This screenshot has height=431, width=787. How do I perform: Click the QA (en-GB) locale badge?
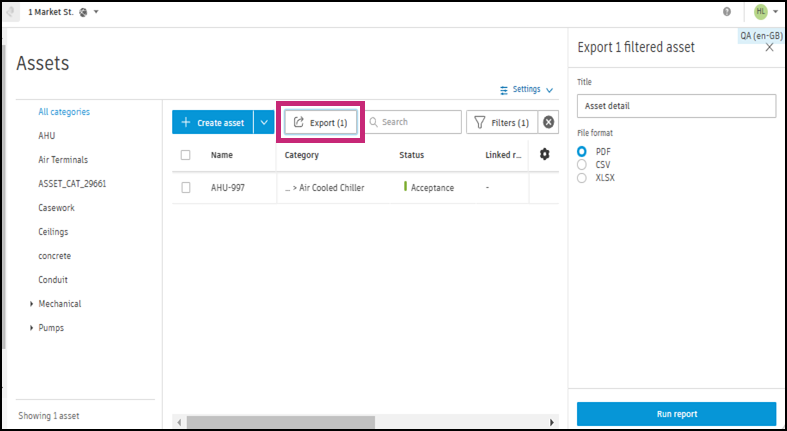coord(761,36)
